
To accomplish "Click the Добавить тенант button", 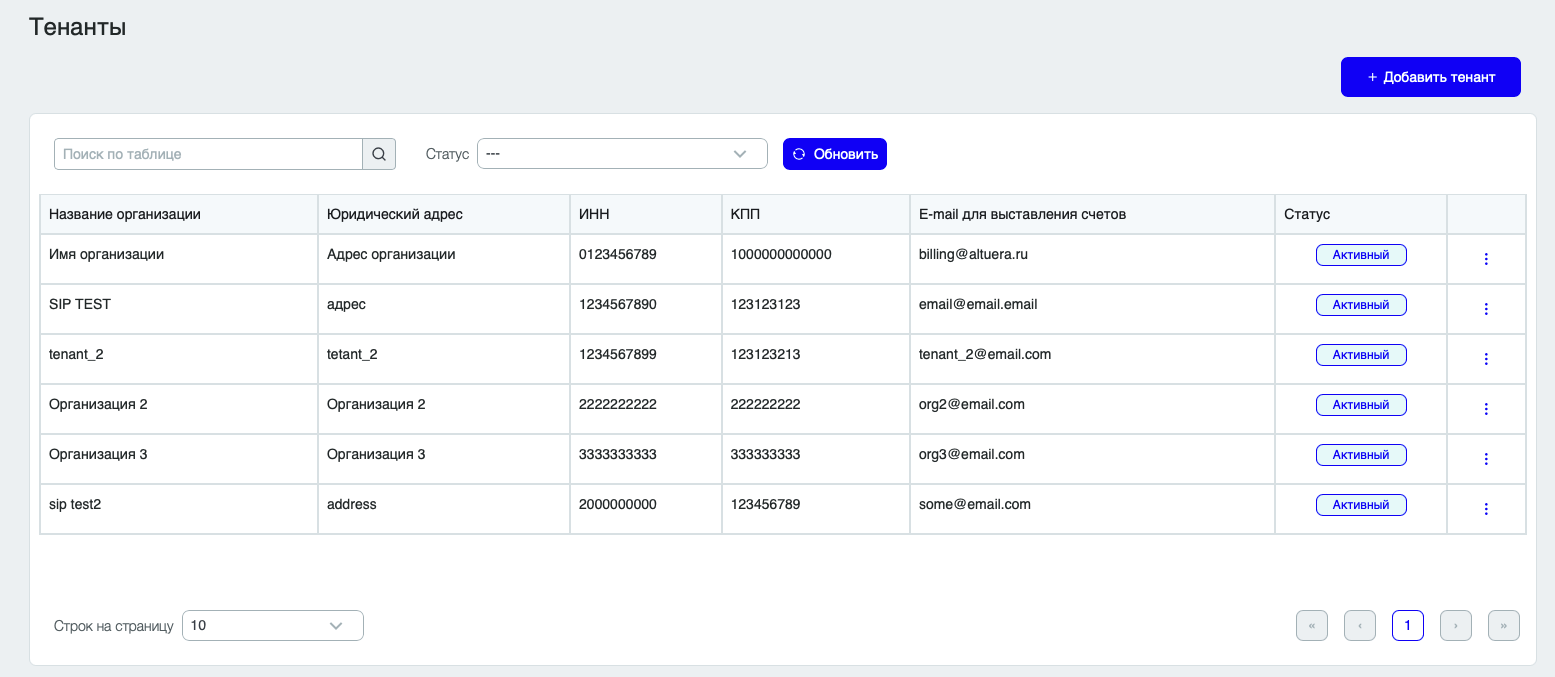I will 1431,77.
